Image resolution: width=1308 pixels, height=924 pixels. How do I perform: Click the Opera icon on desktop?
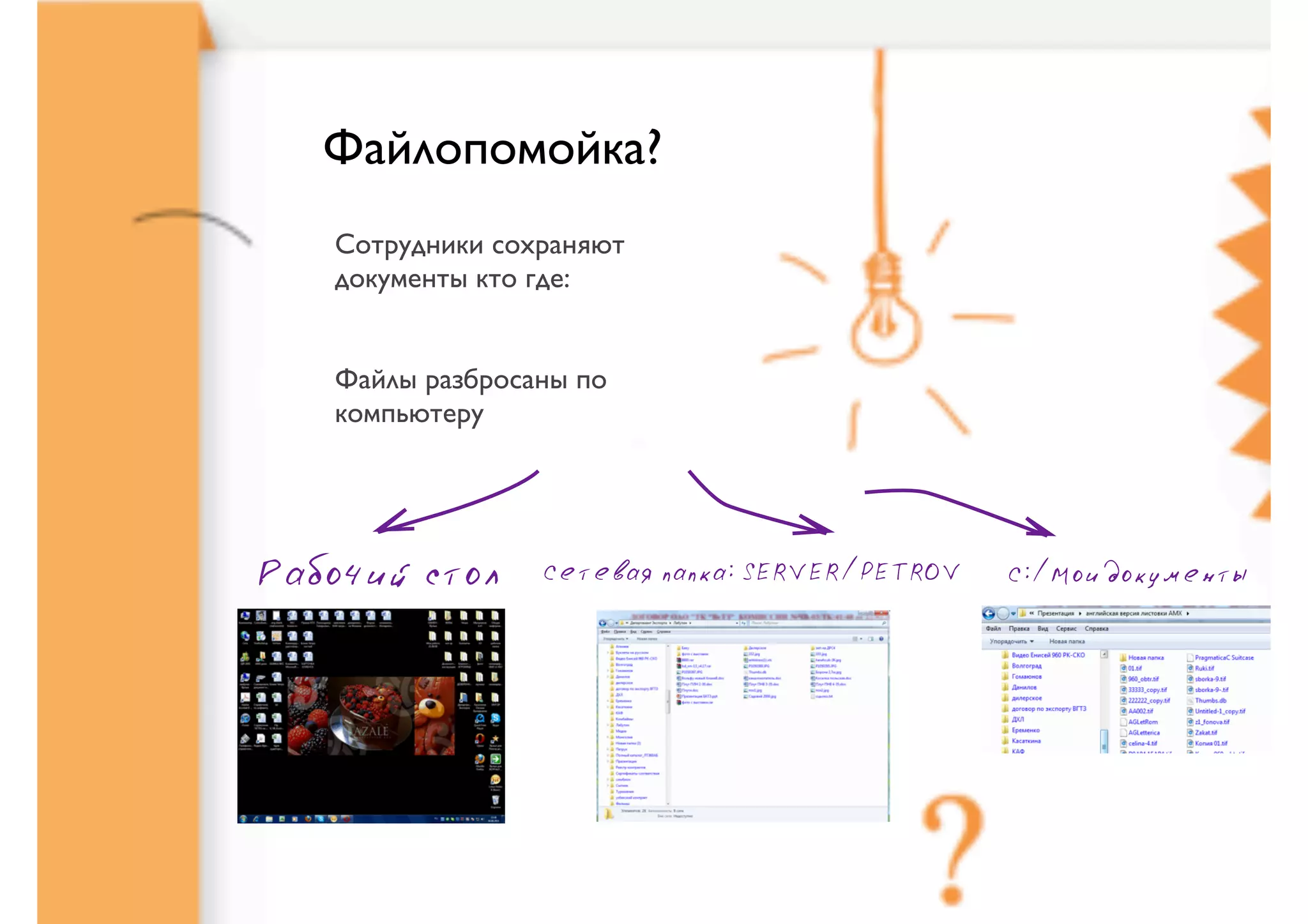pos(480,739)
